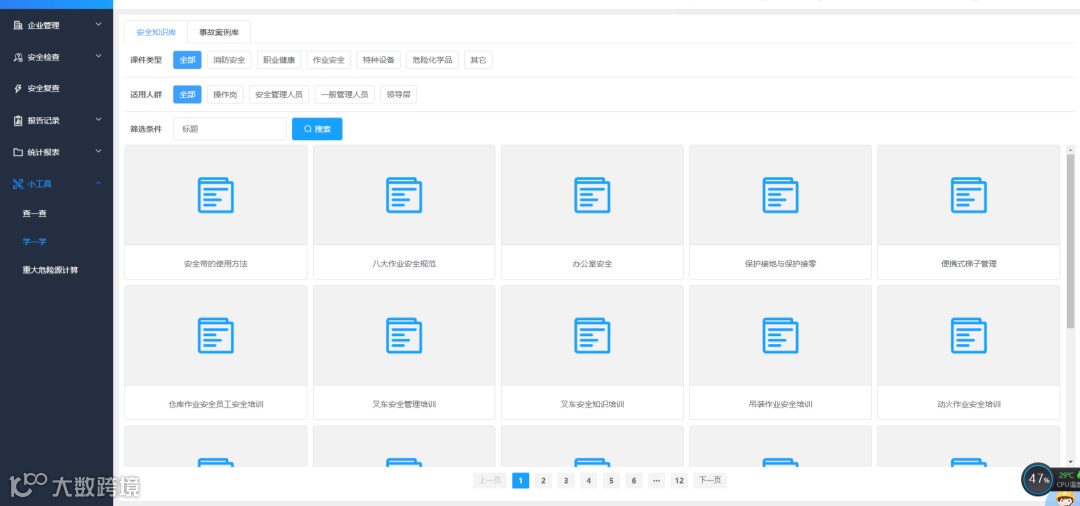Jump to page 2 in pagination
The height and width of the screenshot is (506, 1080).
point(543,481)
